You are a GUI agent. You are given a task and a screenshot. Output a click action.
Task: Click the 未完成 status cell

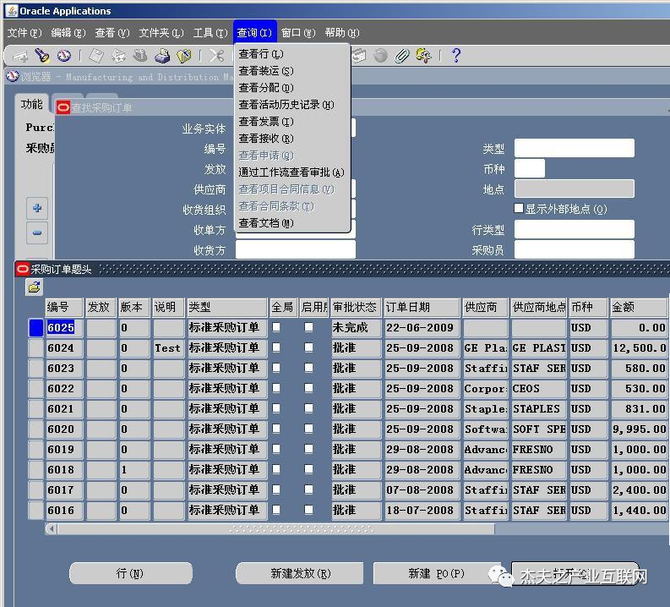point(356,328)
